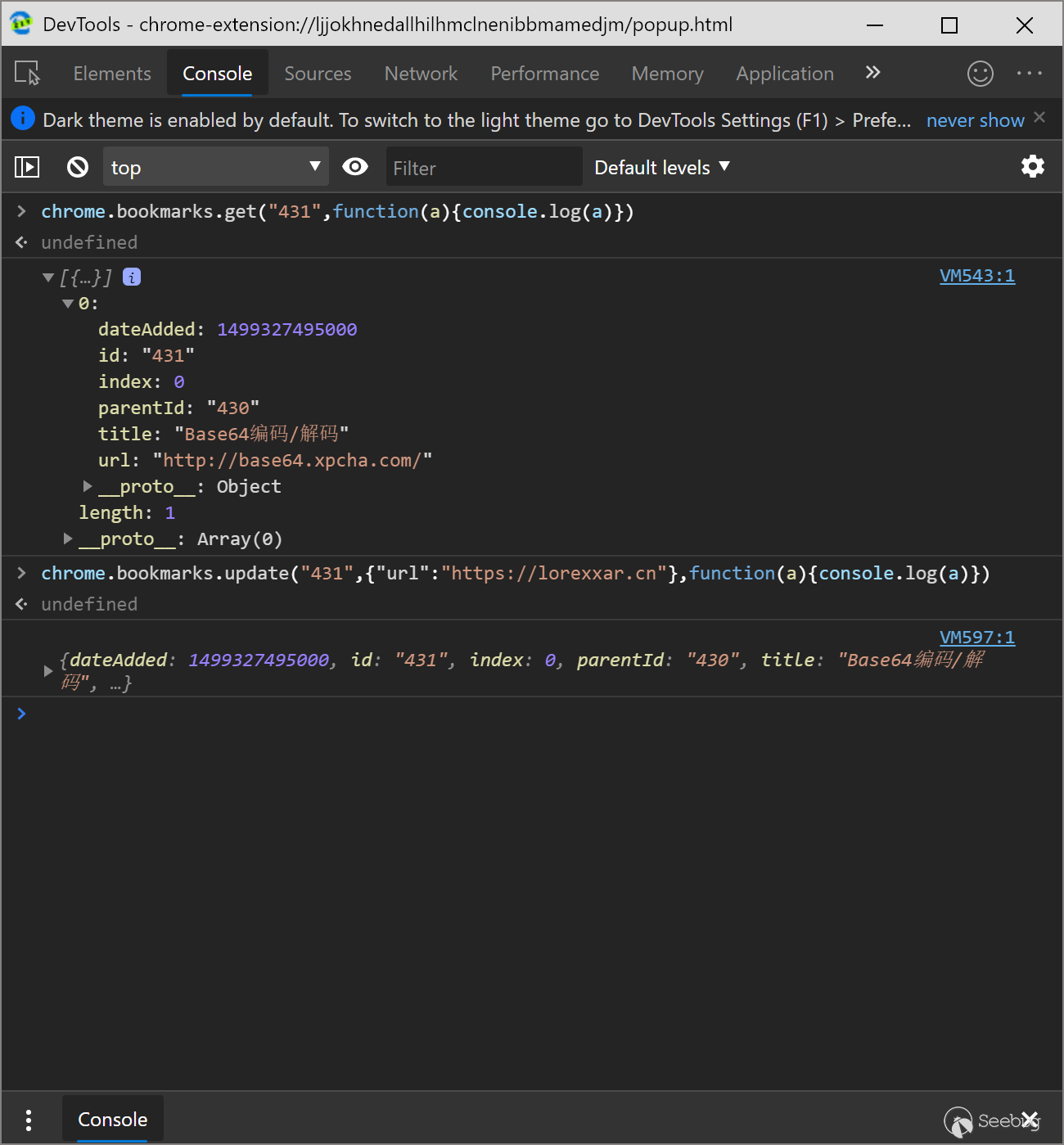The width and height of the screenshot is (1064, 1145).
Task: Click the array info badge icon
Action: [x=132, y=277]
